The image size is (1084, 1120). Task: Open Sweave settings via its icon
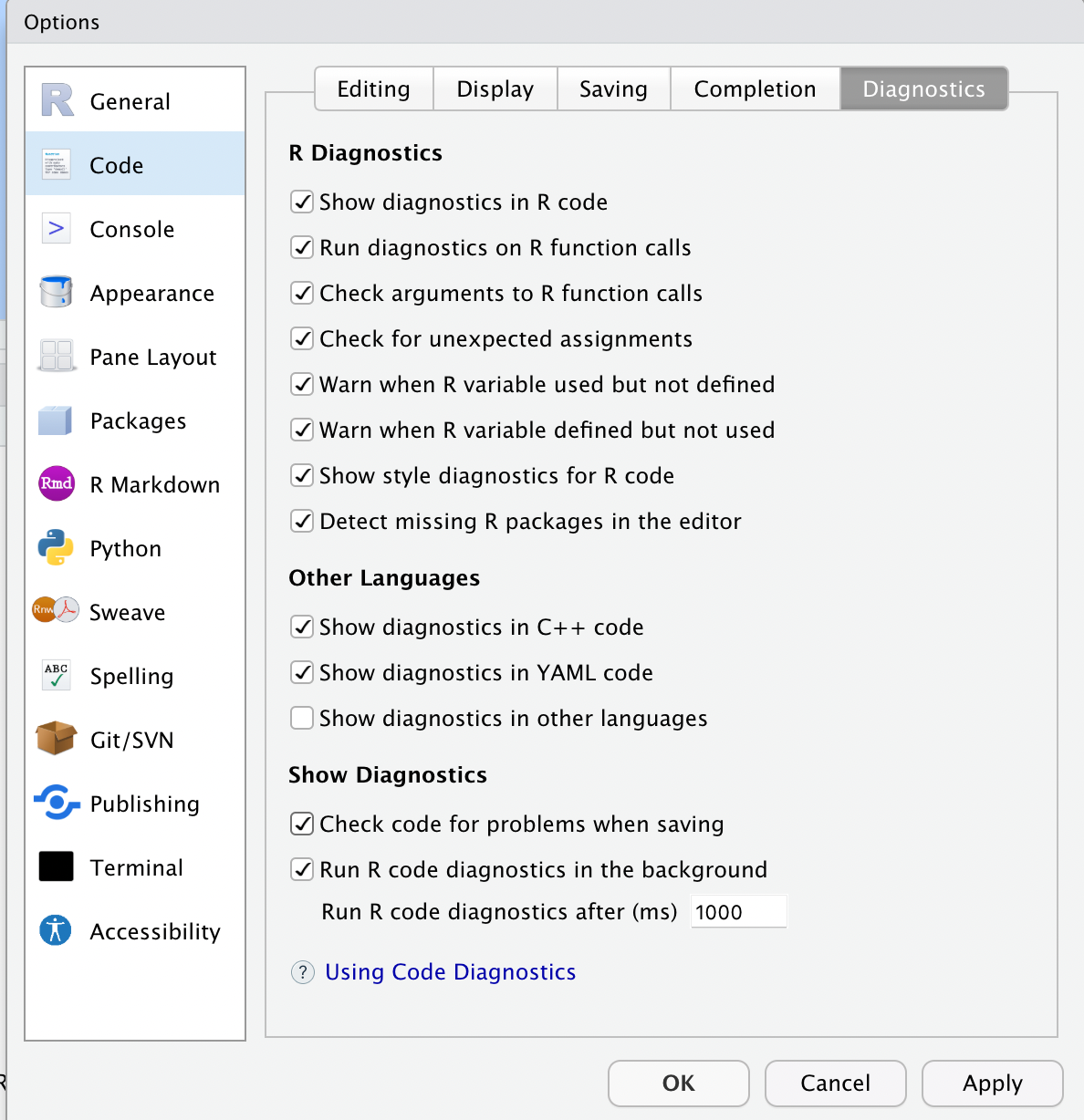click(x=56, y=611)
